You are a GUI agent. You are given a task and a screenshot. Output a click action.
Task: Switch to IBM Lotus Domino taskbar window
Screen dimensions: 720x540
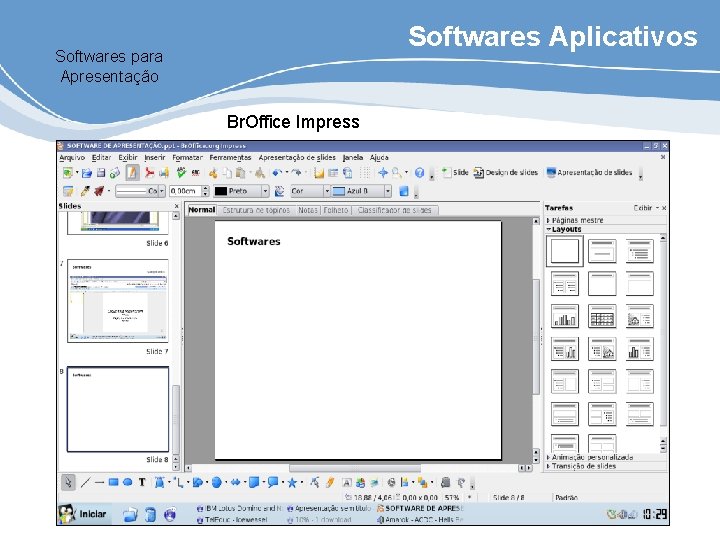[239, 508]
